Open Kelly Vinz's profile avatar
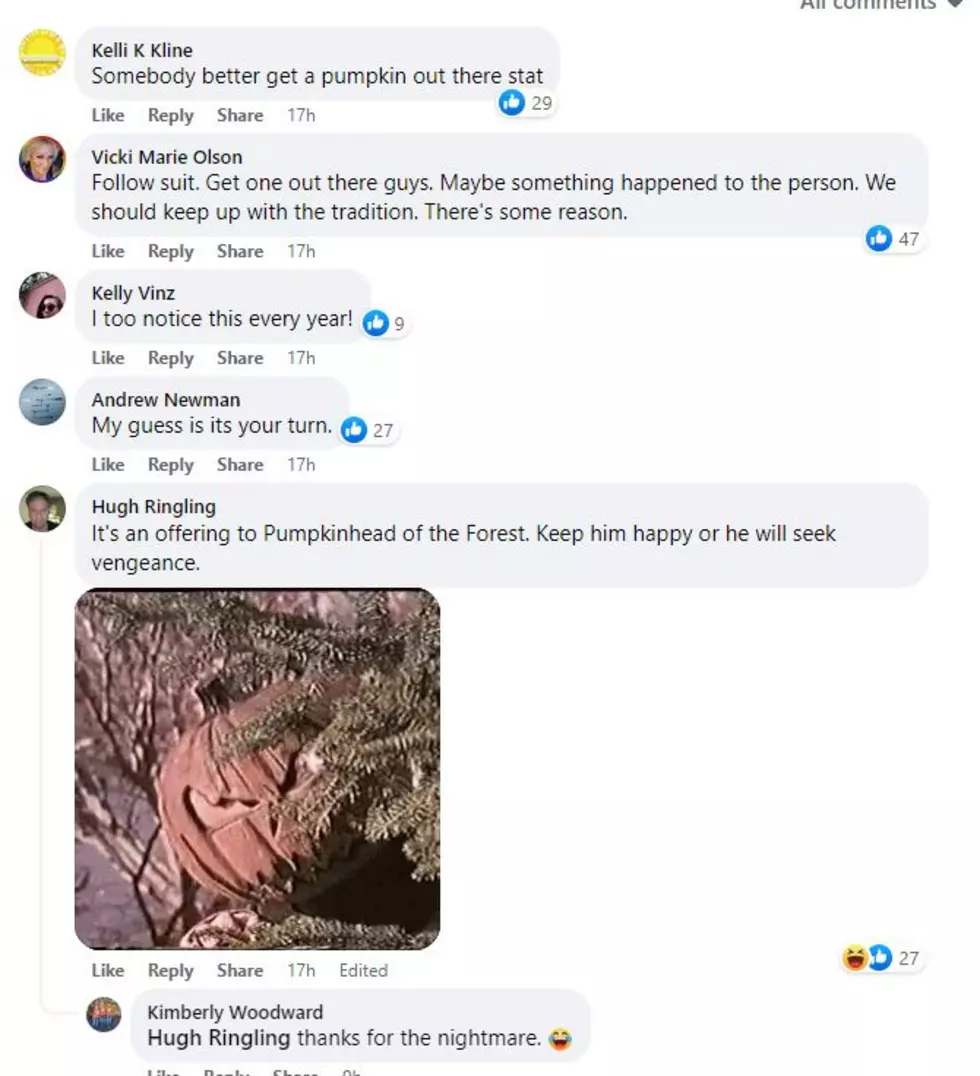 tap(42, 295)
